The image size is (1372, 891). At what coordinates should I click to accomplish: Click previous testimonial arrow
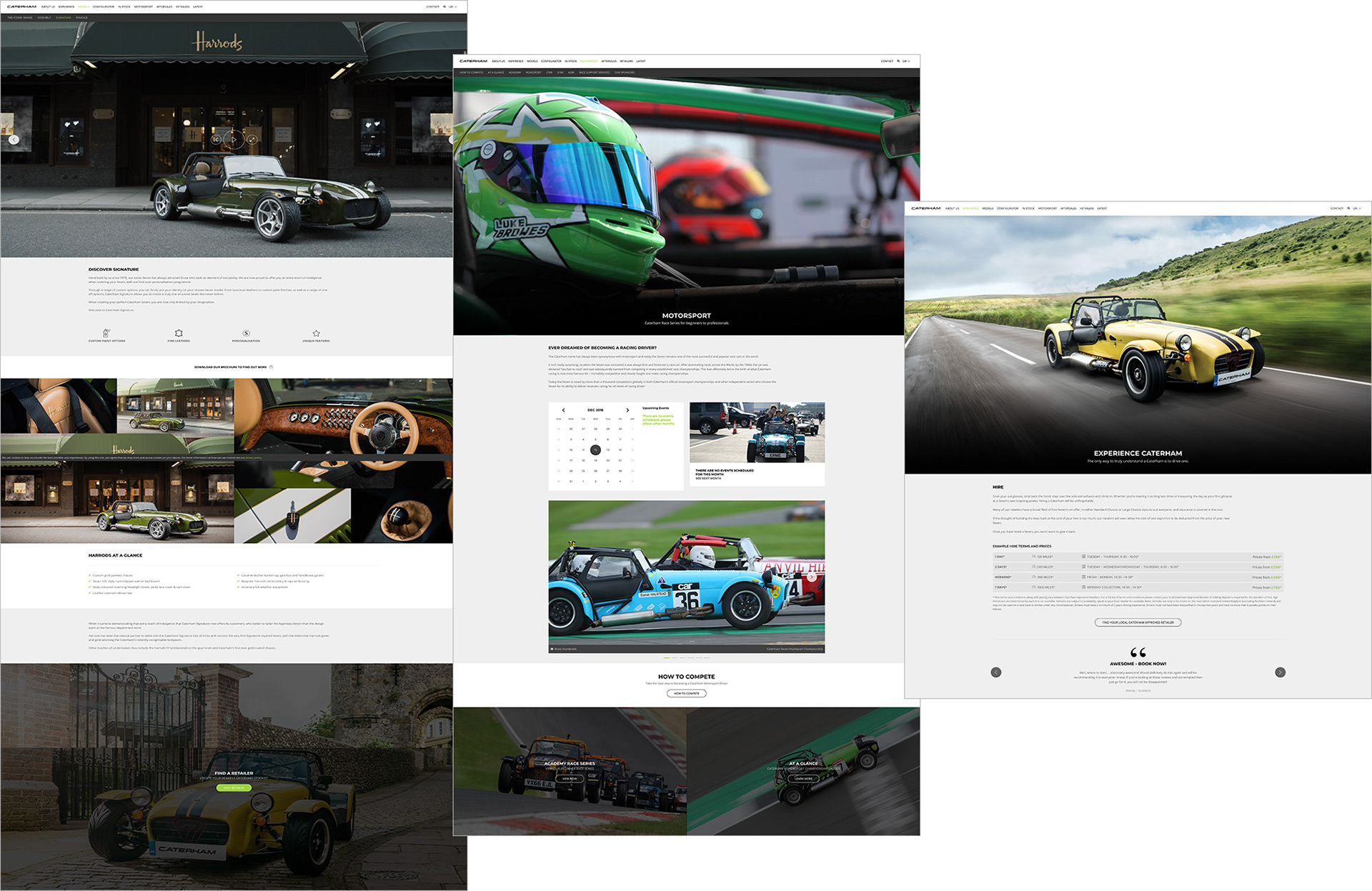coord(996,672)
